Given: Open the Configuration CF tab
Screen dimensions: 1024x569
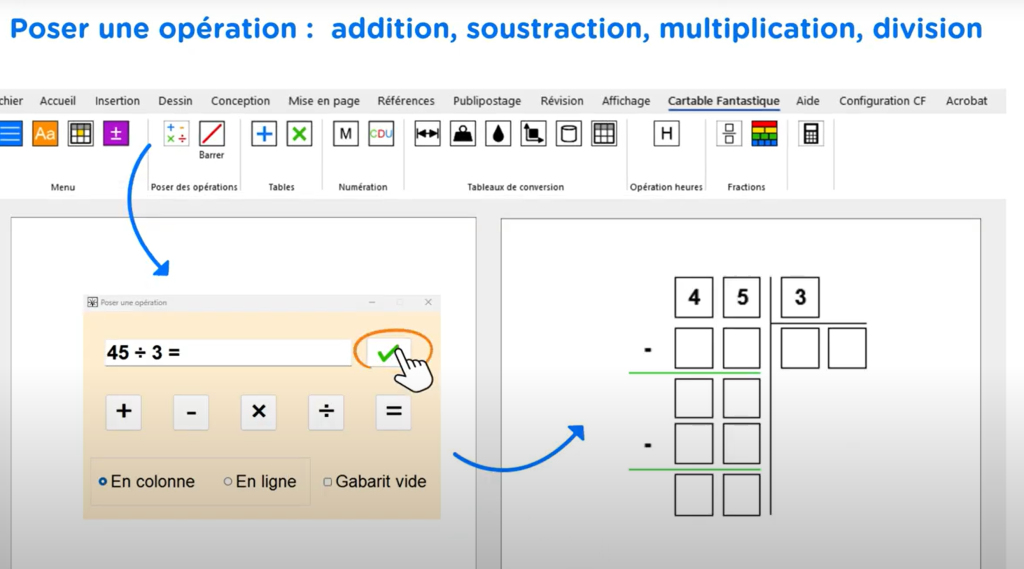Looking at the screenshot, I should [882, 101].
